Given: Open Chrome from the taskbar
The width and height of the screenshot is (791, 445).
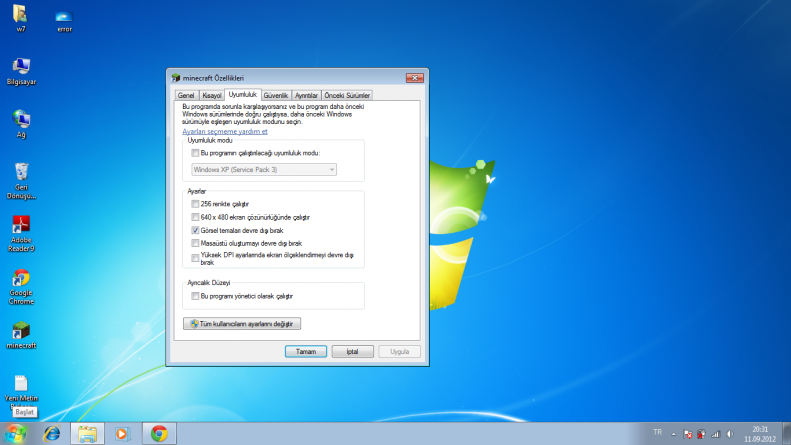Looking at the screenshot, I should (x=159, y=433).
